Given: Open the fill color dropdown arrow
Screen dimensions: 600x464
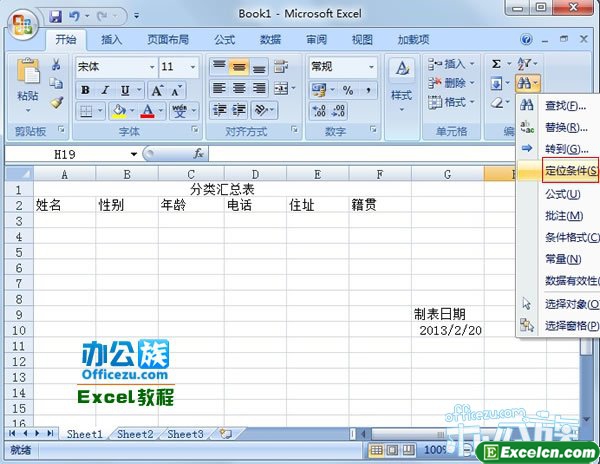Looking at the screenshot, I should tap(132, 111).
